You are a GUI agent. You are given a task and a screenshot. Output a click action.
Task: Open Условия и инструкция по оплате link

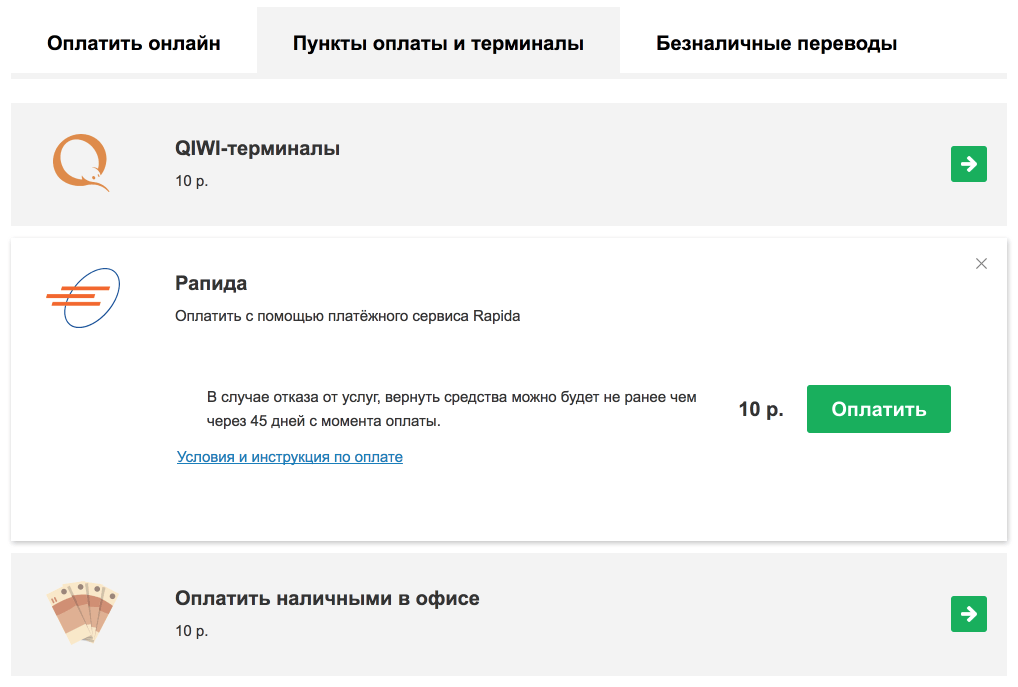click(290, 457)
